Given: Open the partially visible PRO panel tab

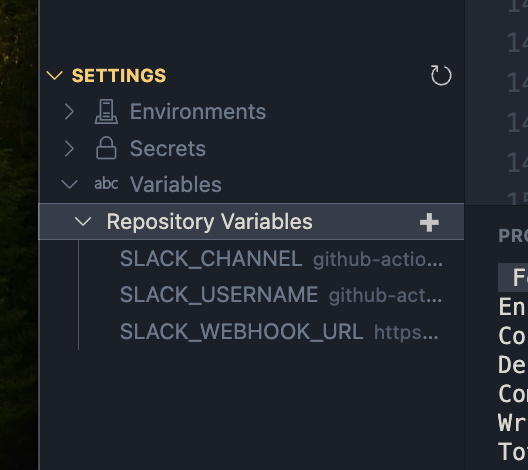Looking at the screenshot, I should point(513,236).
